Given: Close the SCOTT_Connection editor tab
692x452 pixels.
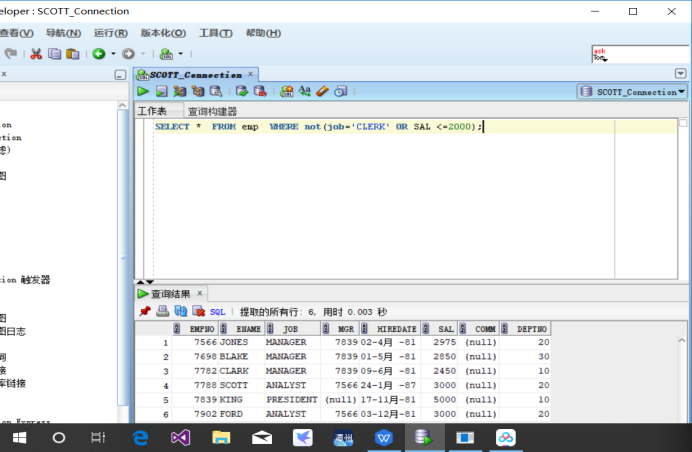Looking at the screenshot, I should [250, 74].
